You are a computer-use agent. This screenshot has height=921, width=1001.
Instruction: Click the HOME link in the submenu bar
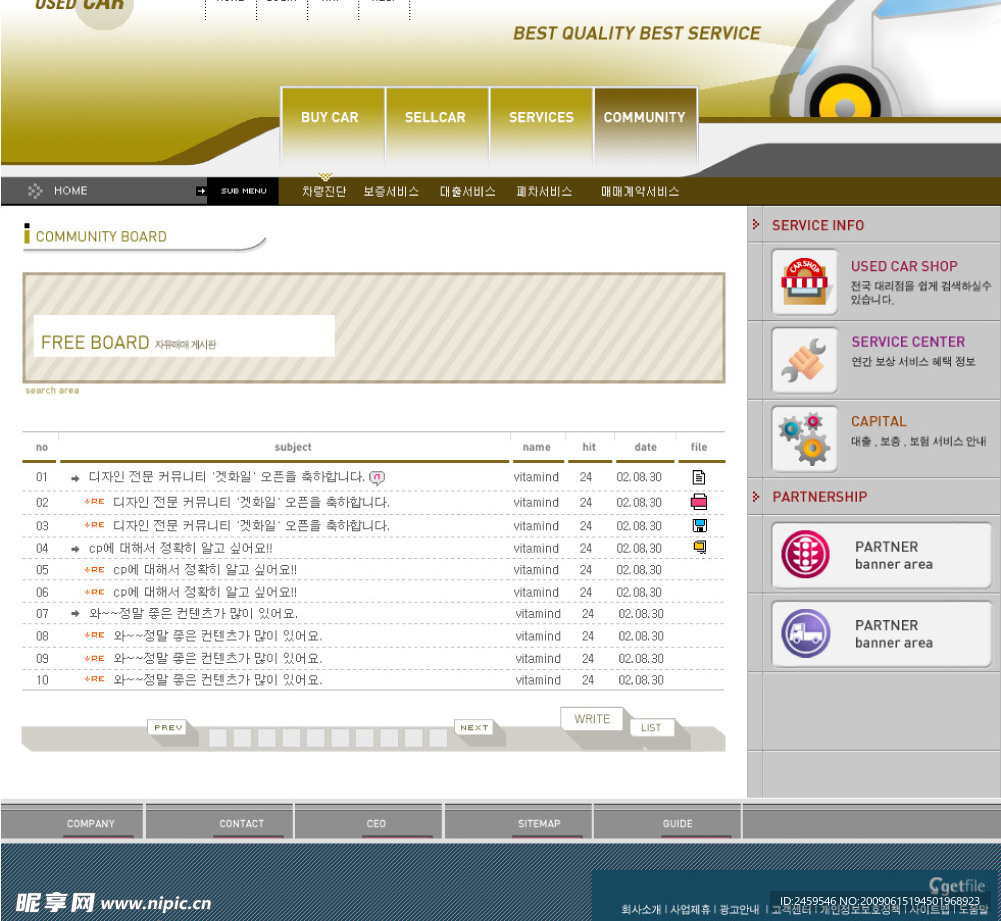click(70, 191)
